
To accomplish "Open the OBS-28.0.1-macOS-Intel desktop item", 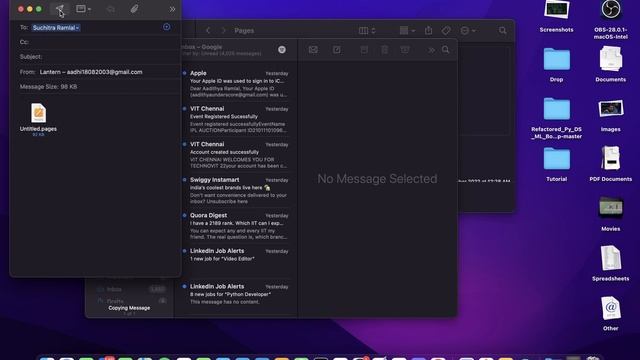I will [x=611, y=20].
